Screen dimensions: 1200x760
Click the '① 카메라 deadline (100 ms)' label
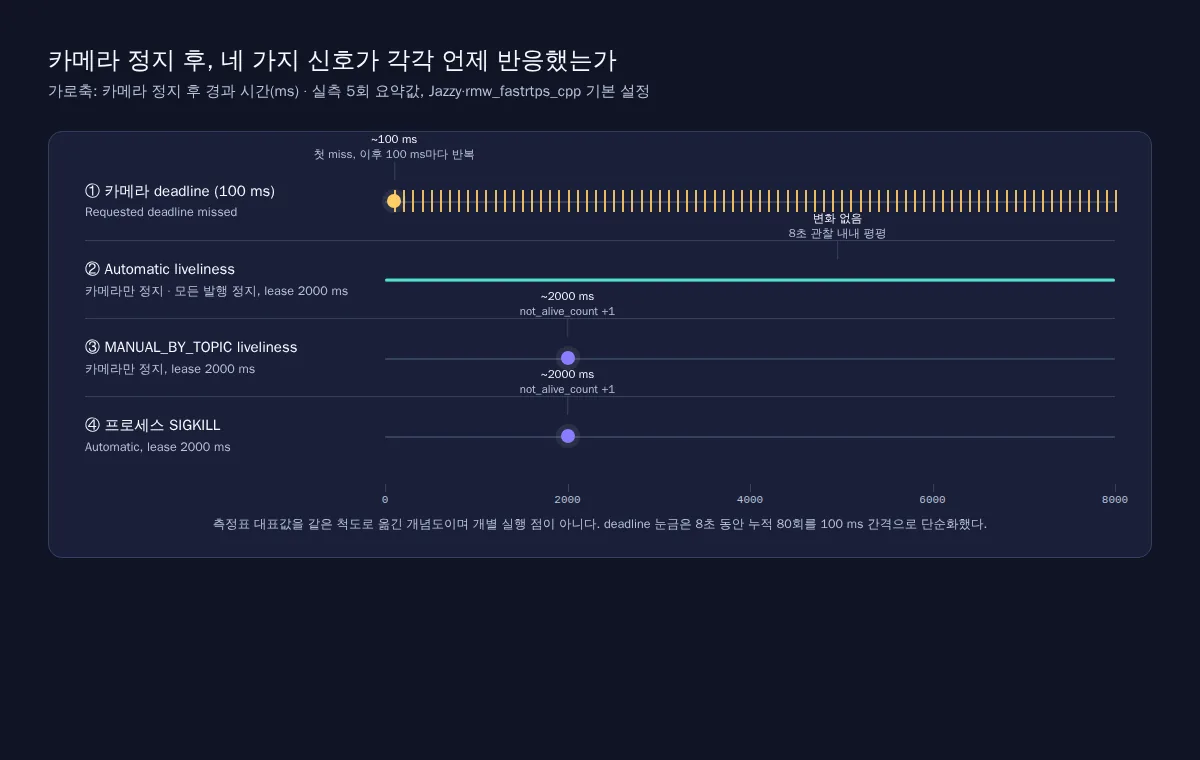pos(180,191)
